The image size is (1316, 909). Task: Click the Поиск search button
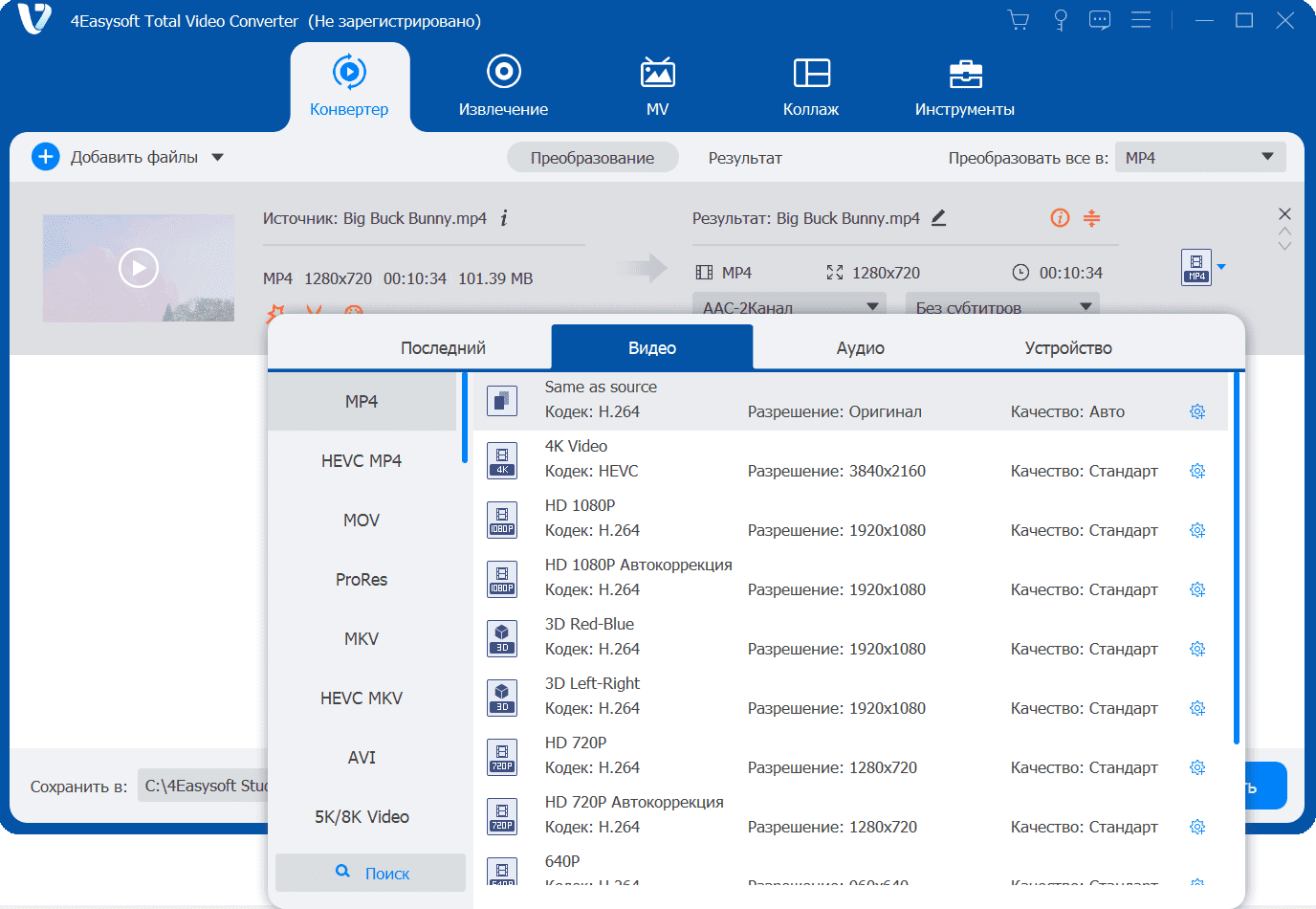[x=371, y=873]
